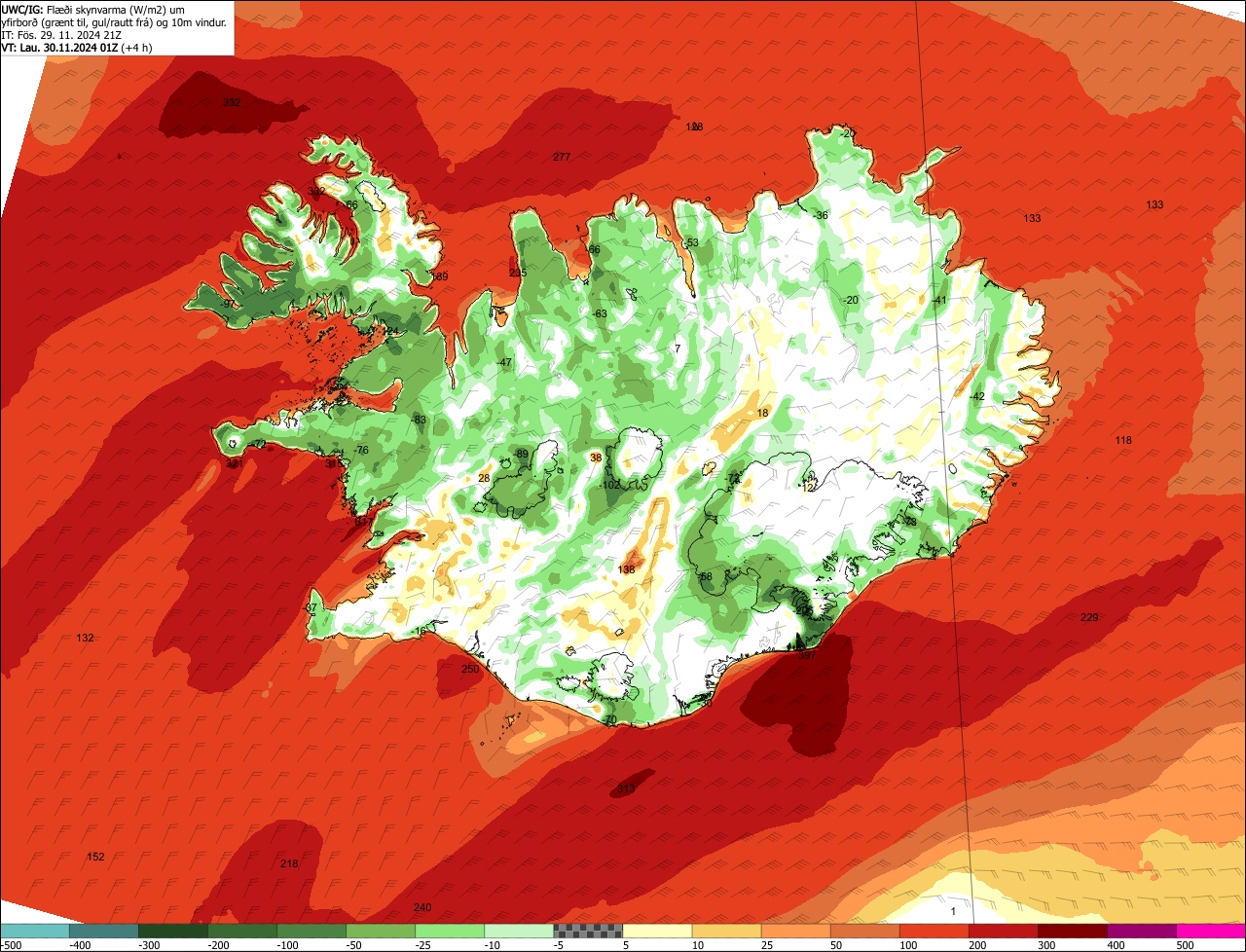Viewport: 1246px width, 952px height.
Task: Click the light orange 25 to 50 legend swatch
Action: [x=795, y=931]
